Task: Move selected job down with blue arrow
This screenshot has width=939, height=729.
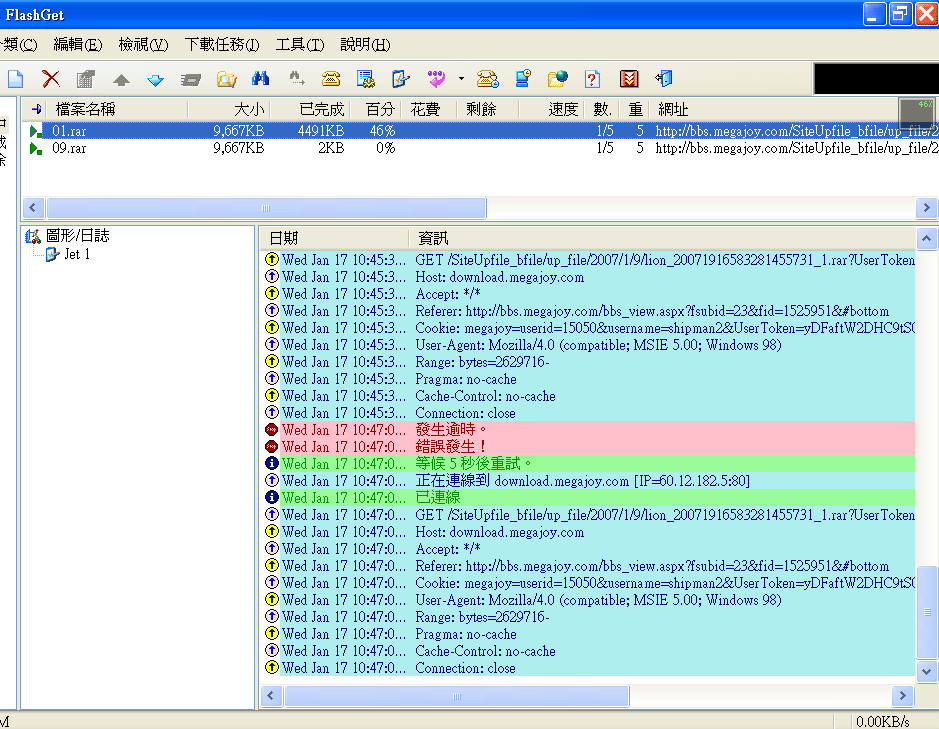Action: tap(156, 79)
